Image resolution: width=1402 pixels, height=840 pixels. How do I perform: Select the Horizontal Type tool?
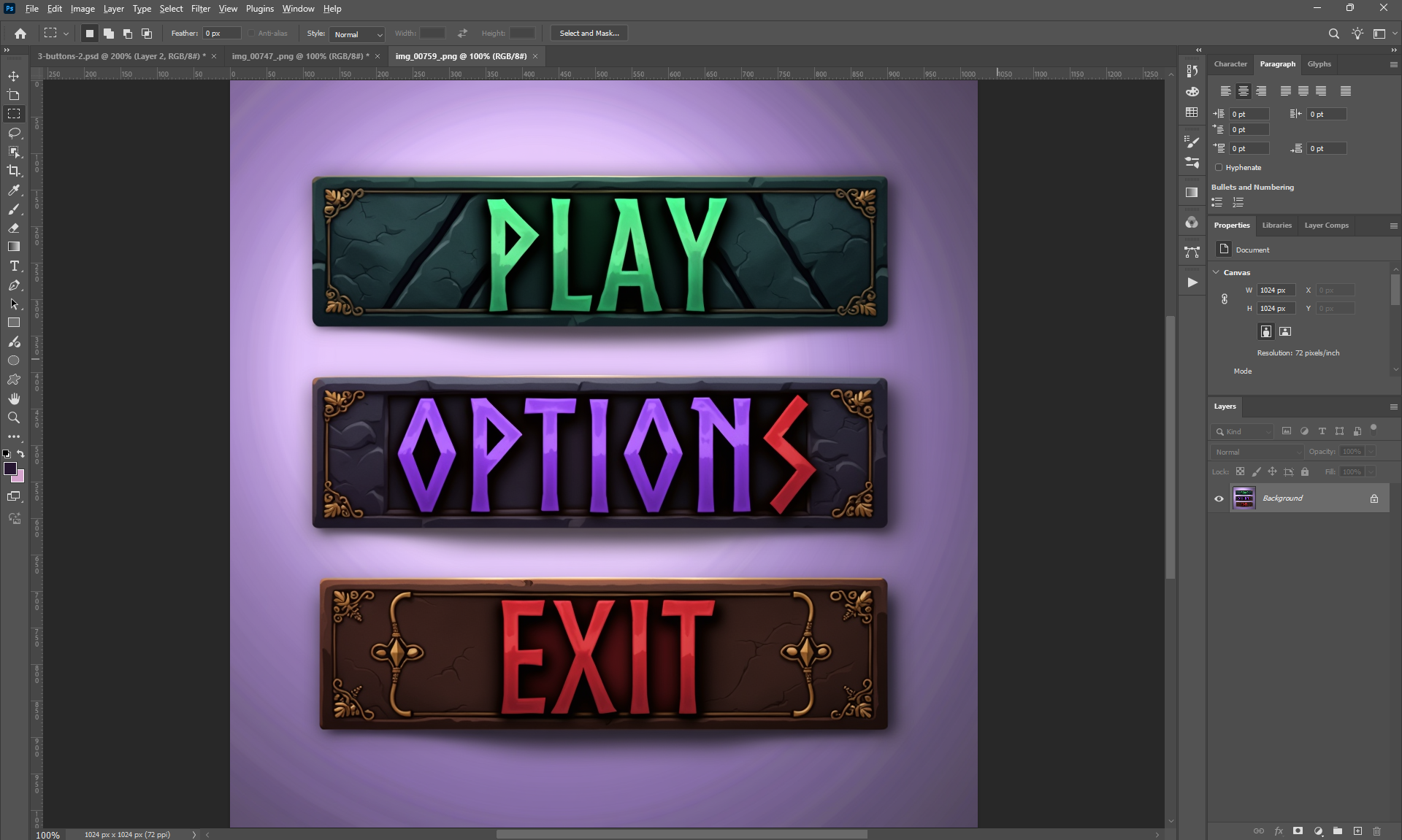click(x=14, y=266)
